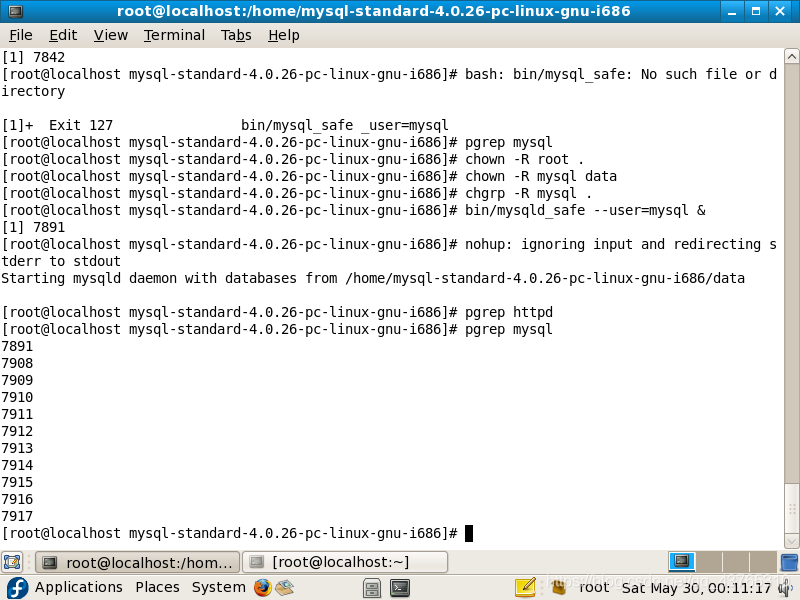Select the second workspace in the switcher

709,562
